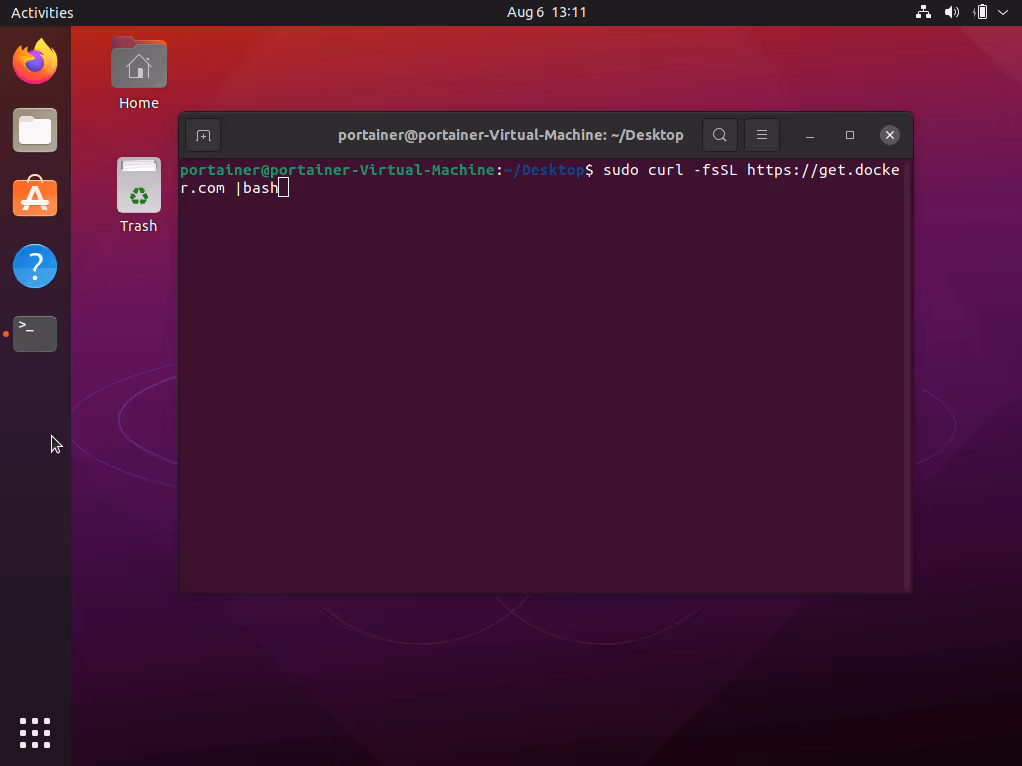Open Ubuntu Software from the dock

[x=35, y=197]
